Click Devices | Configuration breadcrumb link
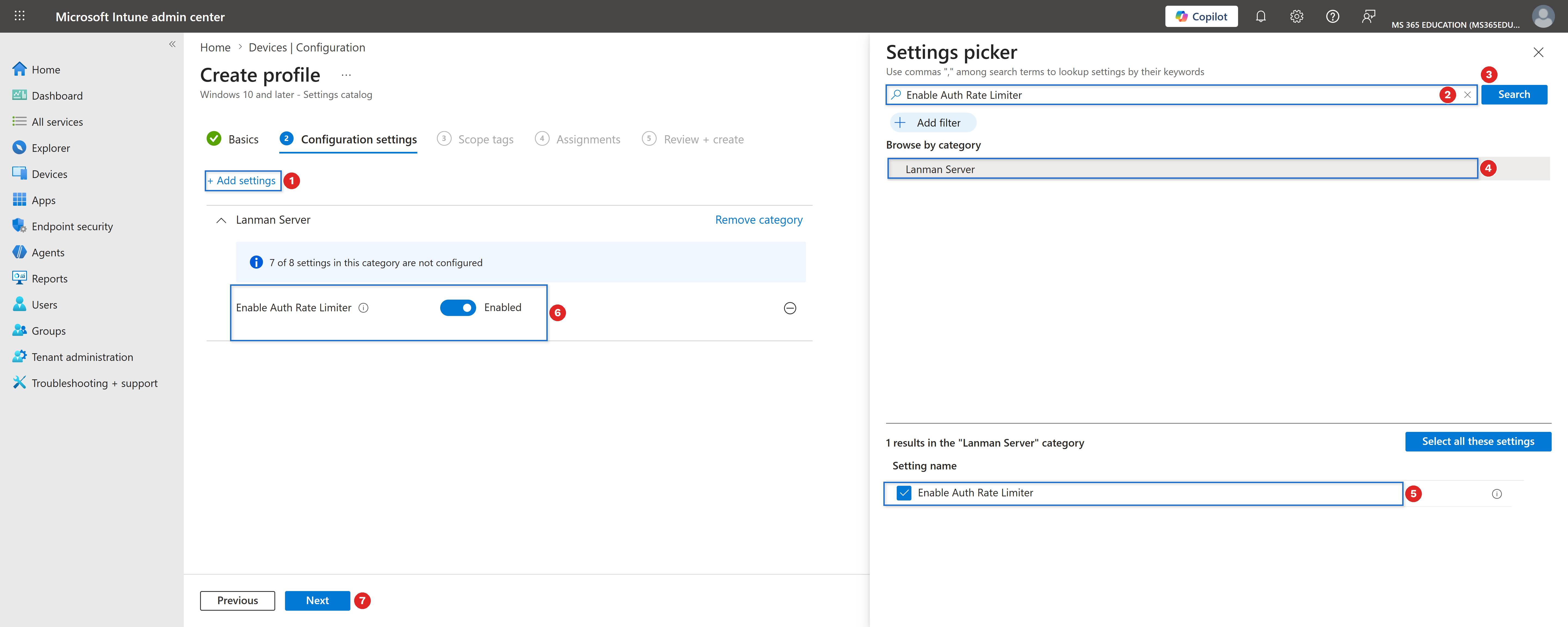The image size is (1568, 627). point(307,47)
